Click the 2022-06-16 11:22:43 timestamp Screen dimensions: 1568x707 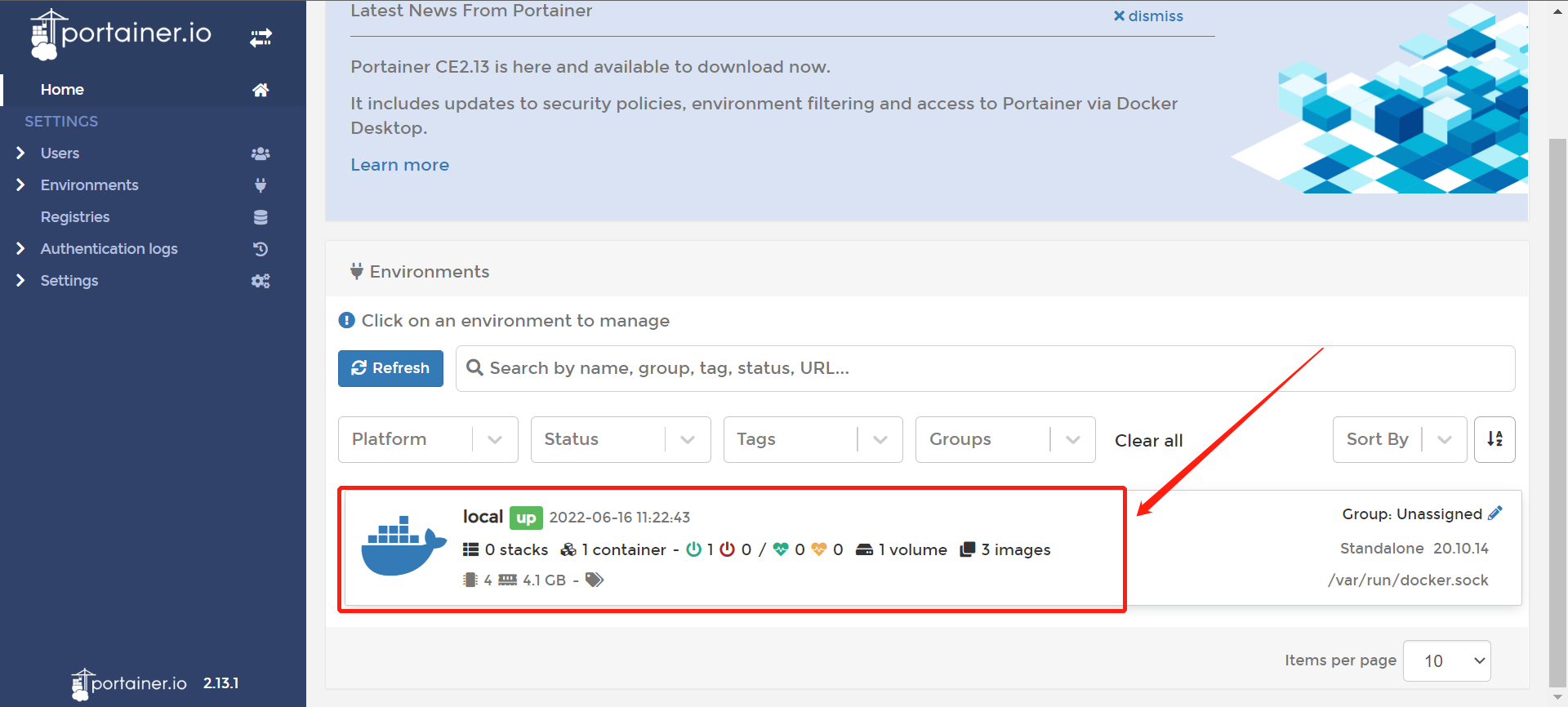pos(619,518)
